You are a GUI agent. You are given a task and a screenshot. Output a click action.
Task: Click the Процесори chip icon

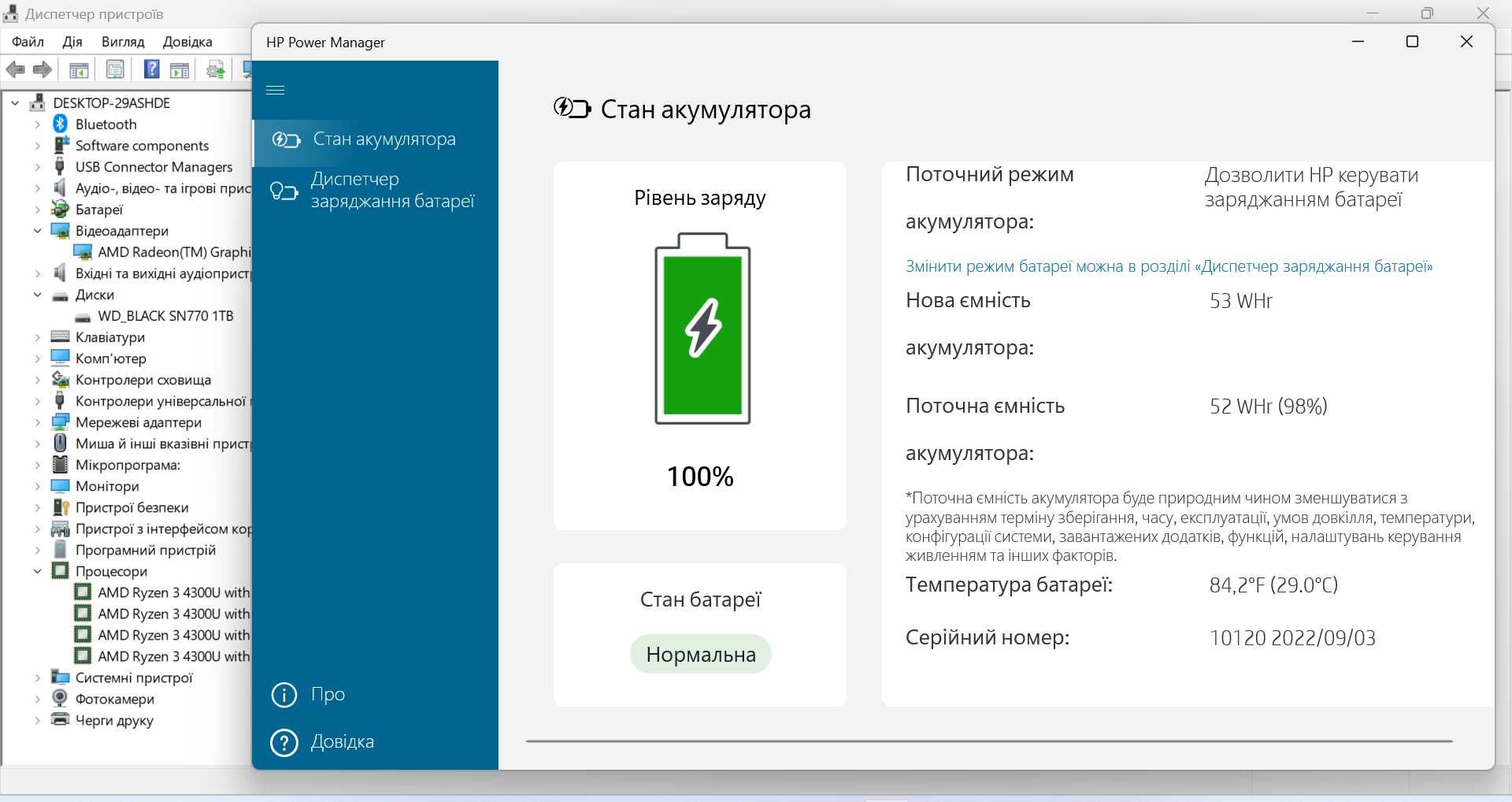point(60,570)
